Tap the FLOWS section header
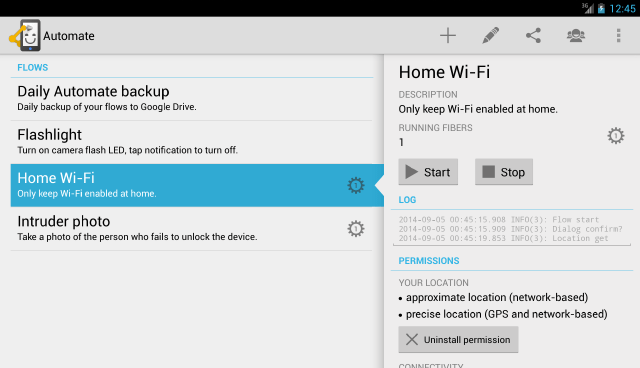 [33, 68]
